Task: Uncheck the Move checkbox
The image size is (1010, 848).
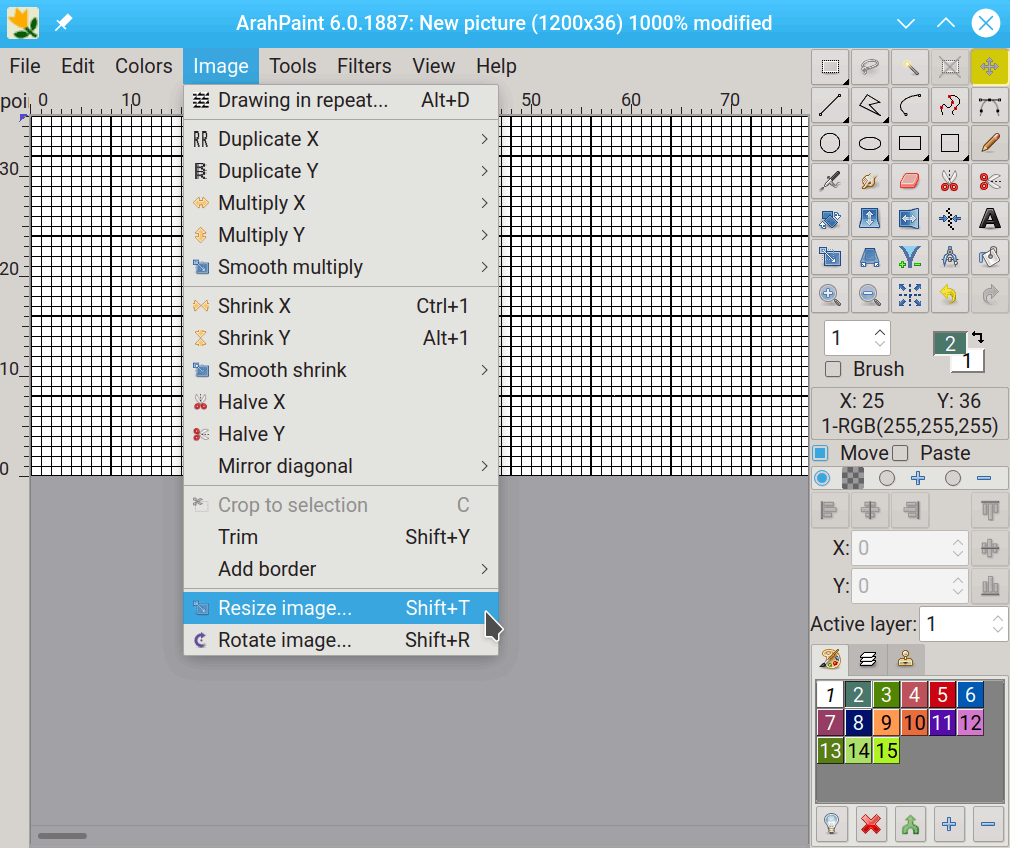Action: [820, 453]
